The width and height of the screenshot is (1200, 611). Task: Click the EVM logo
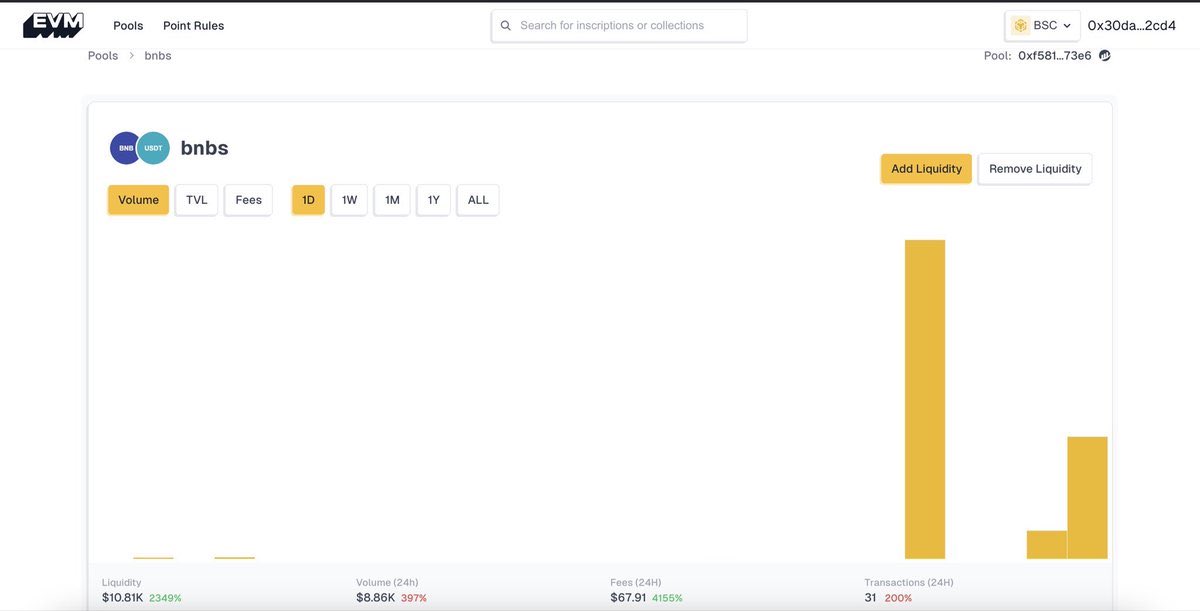53,25
